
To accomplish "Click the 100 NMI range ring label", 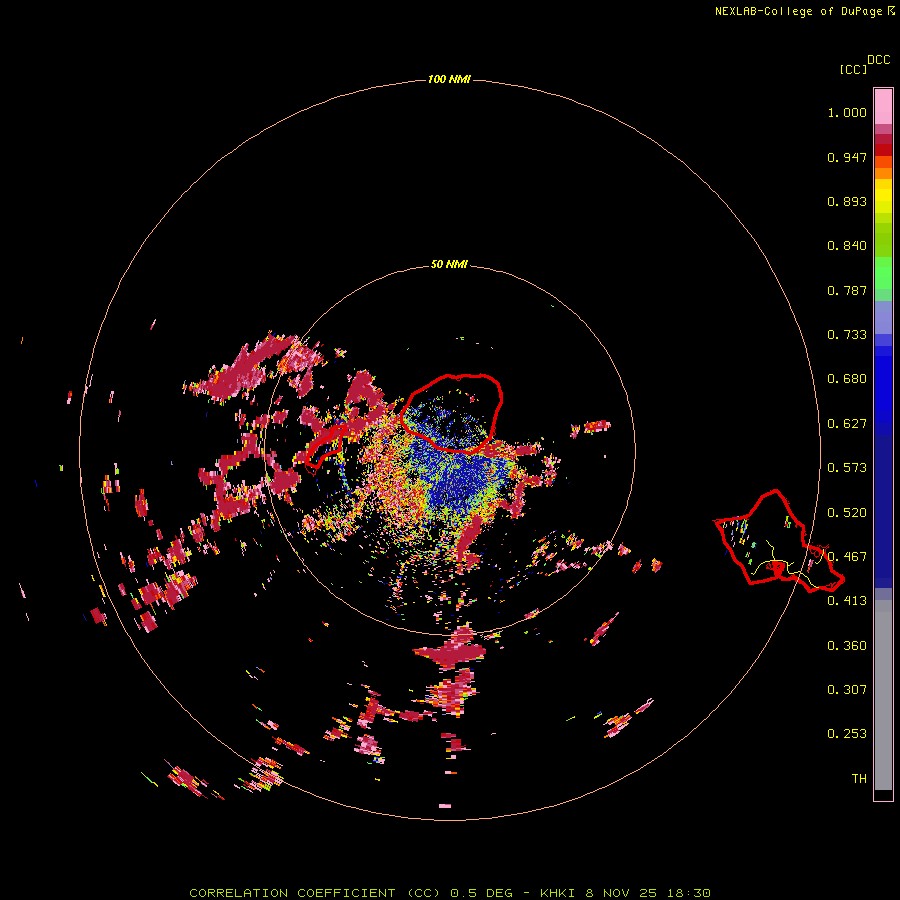I will [x=449, y=79].
